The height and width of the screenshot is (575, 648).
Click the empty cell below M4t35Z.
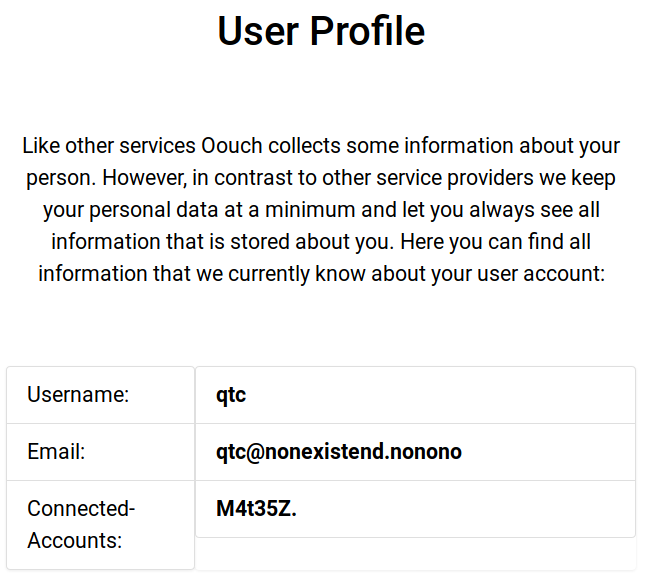[415, 554]
